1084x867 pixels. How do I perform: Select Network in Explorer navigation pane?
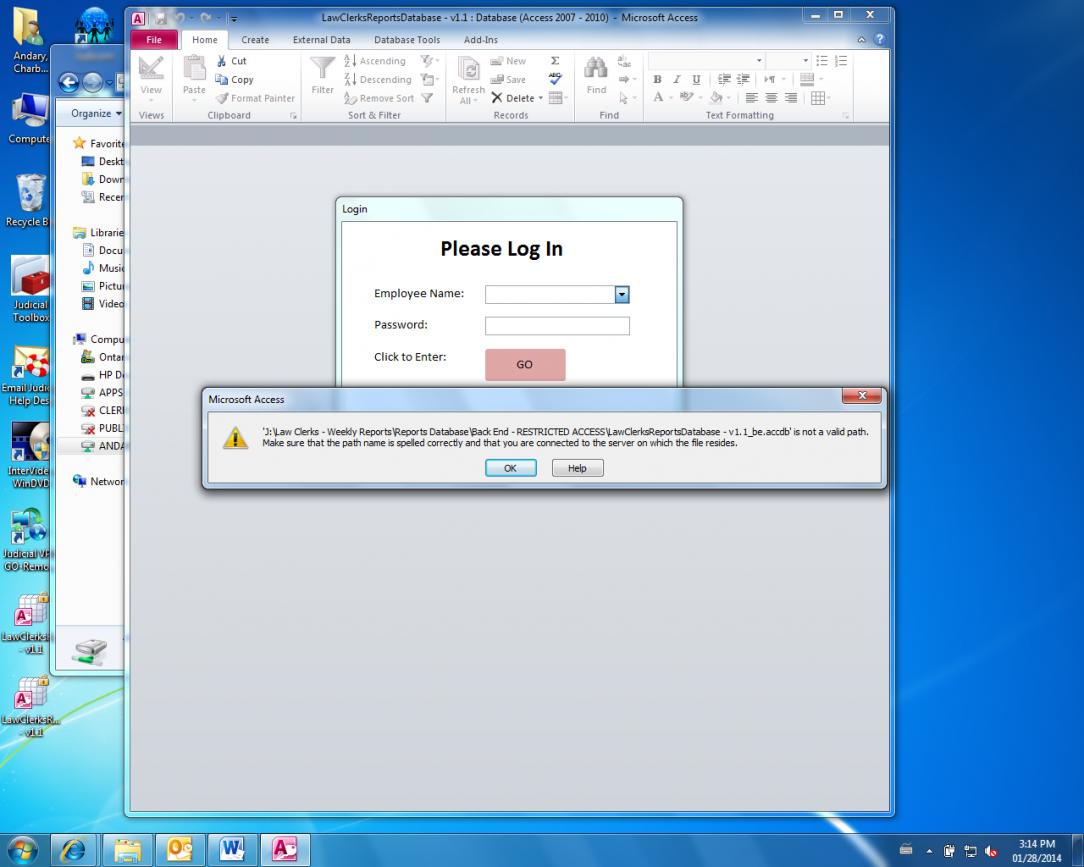click(x=99, y=481)
